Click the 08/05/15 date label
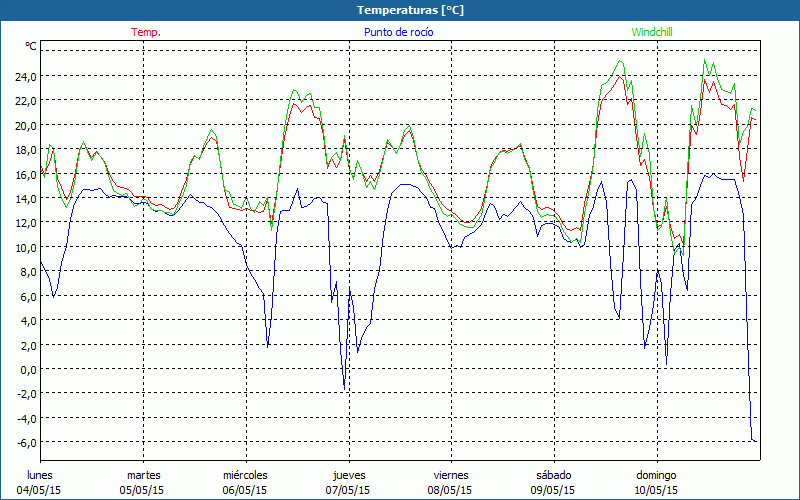 click(450, 490)
